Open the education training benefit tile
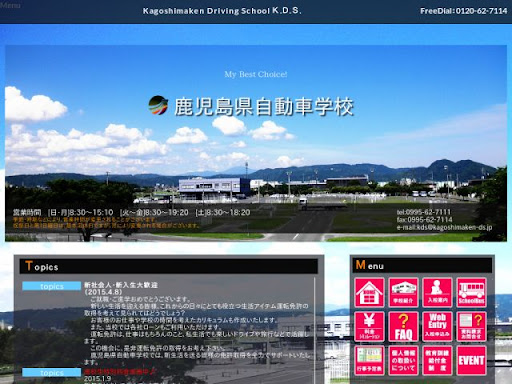The height and width of the screenshot is (384, 512). click(437, 361)
